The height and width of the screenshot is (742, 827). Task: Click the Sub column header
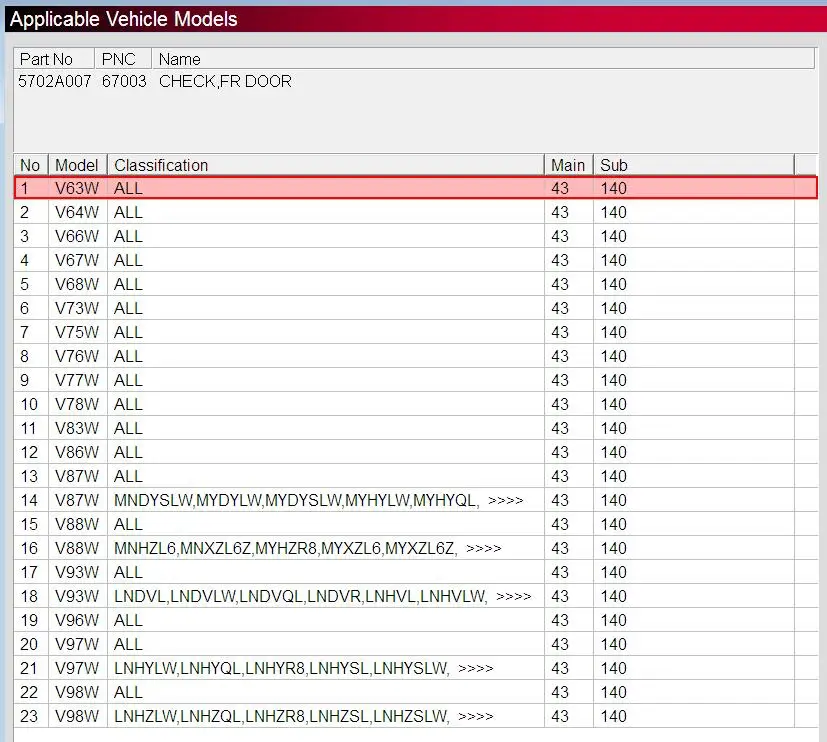coord(694,165)
